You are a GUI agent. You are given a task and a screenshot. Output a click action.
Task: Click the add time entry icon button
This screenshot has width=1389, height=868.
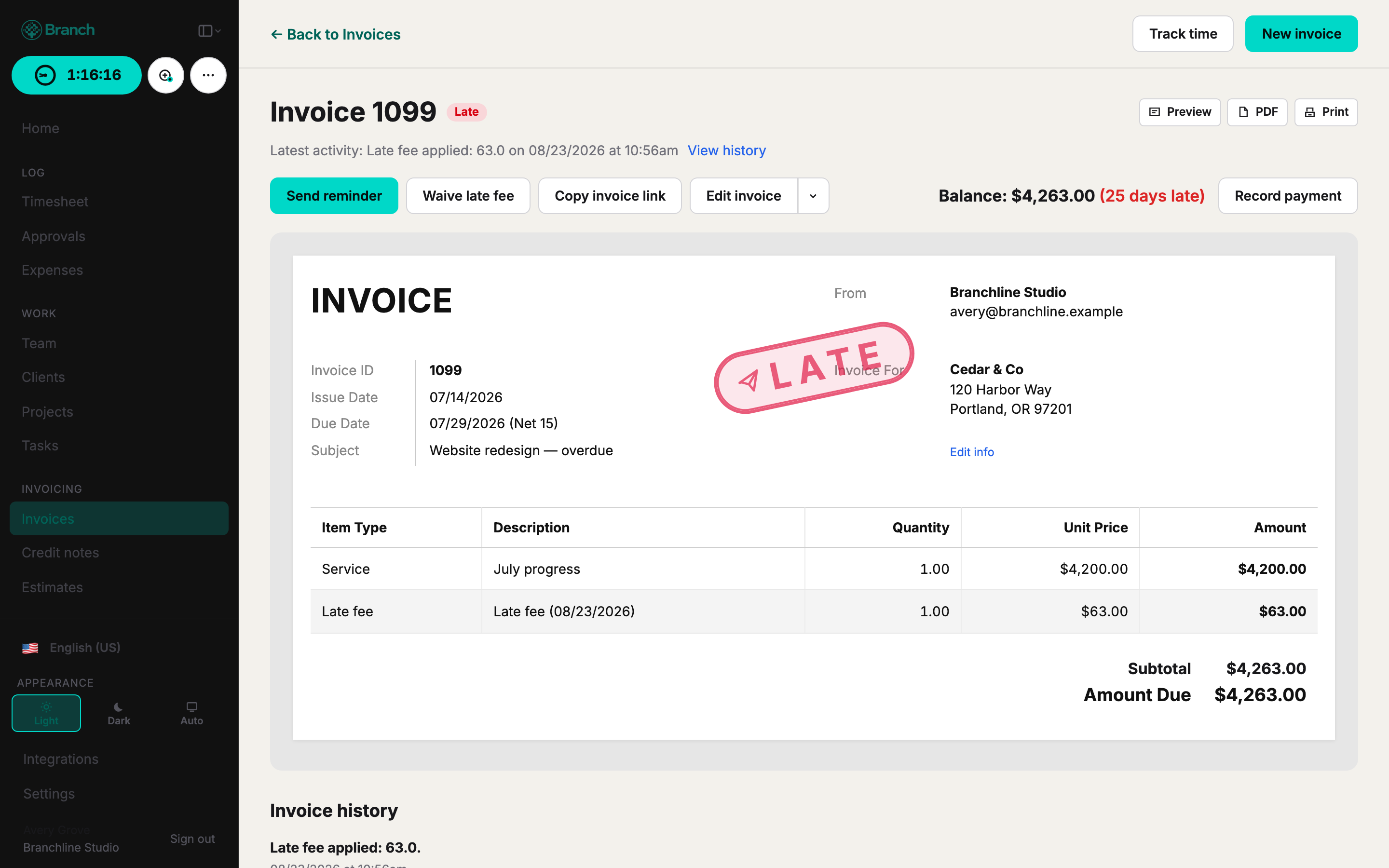pyautogui.click(x=166, y=75)
